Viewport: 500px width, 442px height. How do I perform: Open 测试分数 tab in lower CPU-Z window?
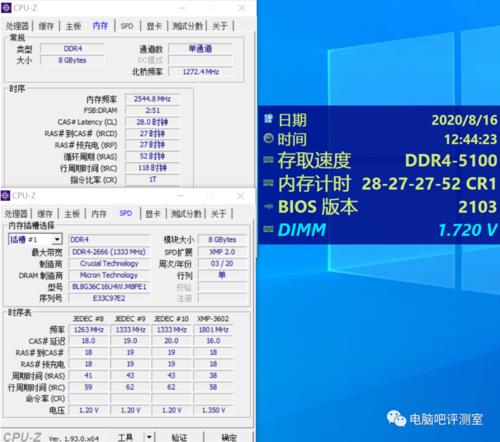pyautogui.click(x=186, y=214)
